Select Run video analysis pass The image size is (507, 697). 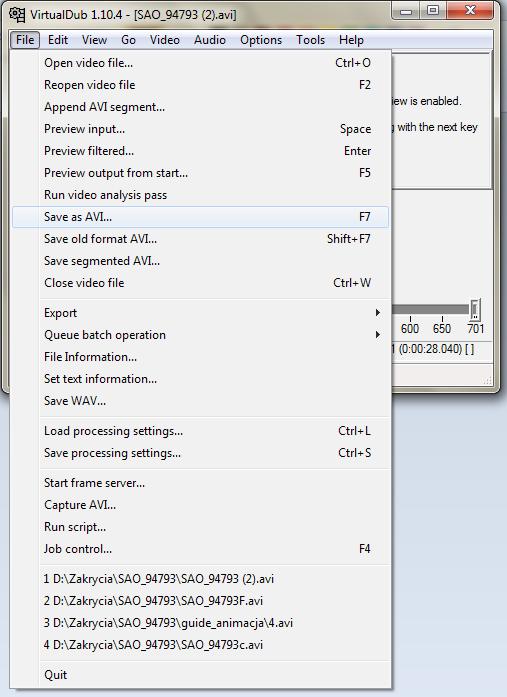[200, 195]
